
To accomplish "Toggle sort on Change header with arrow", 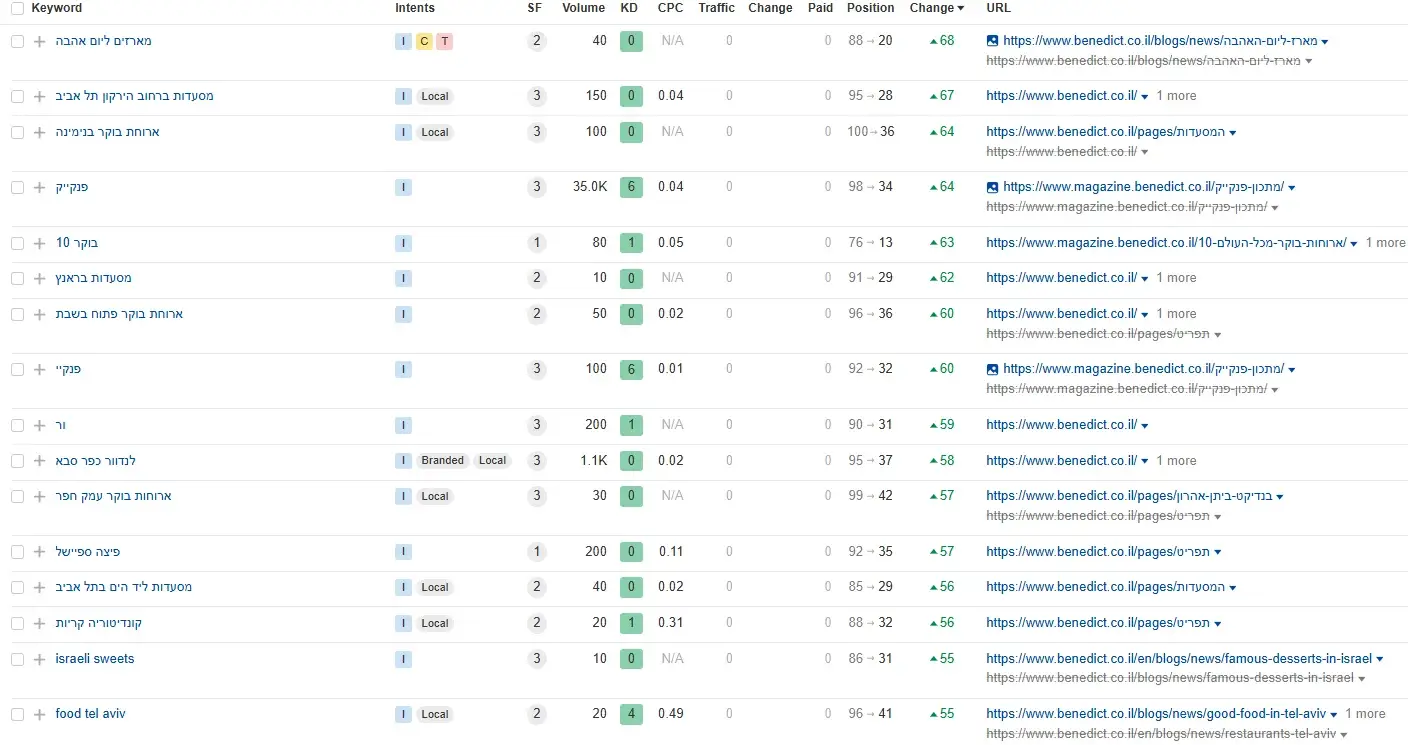I will click(x=937, y=8).
